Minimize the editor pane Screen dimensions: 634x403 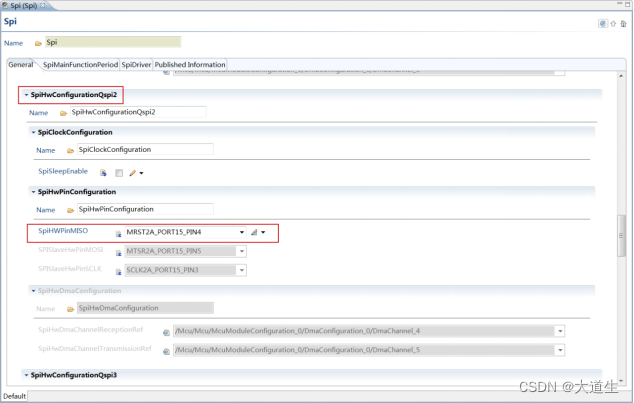coord(619,4)
